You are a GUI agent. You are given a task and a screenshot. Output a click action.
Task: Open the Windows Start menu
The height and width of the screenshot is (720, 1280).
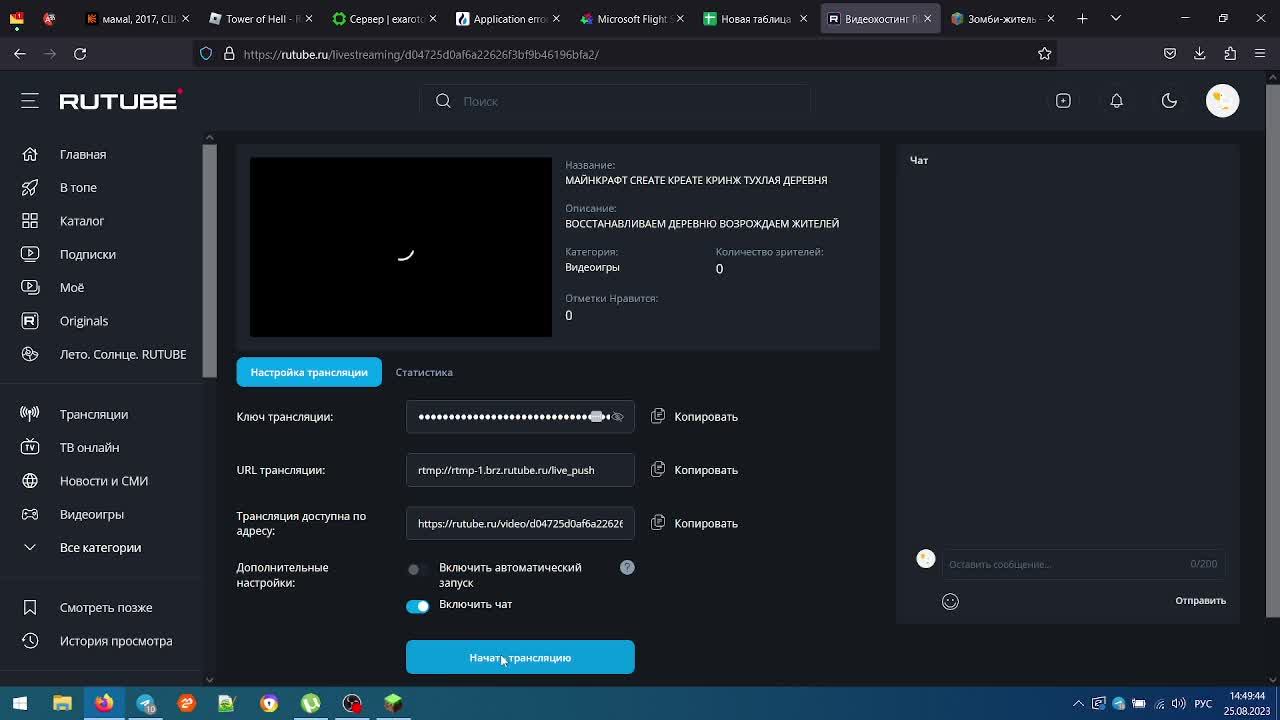(x=20, y=703)
